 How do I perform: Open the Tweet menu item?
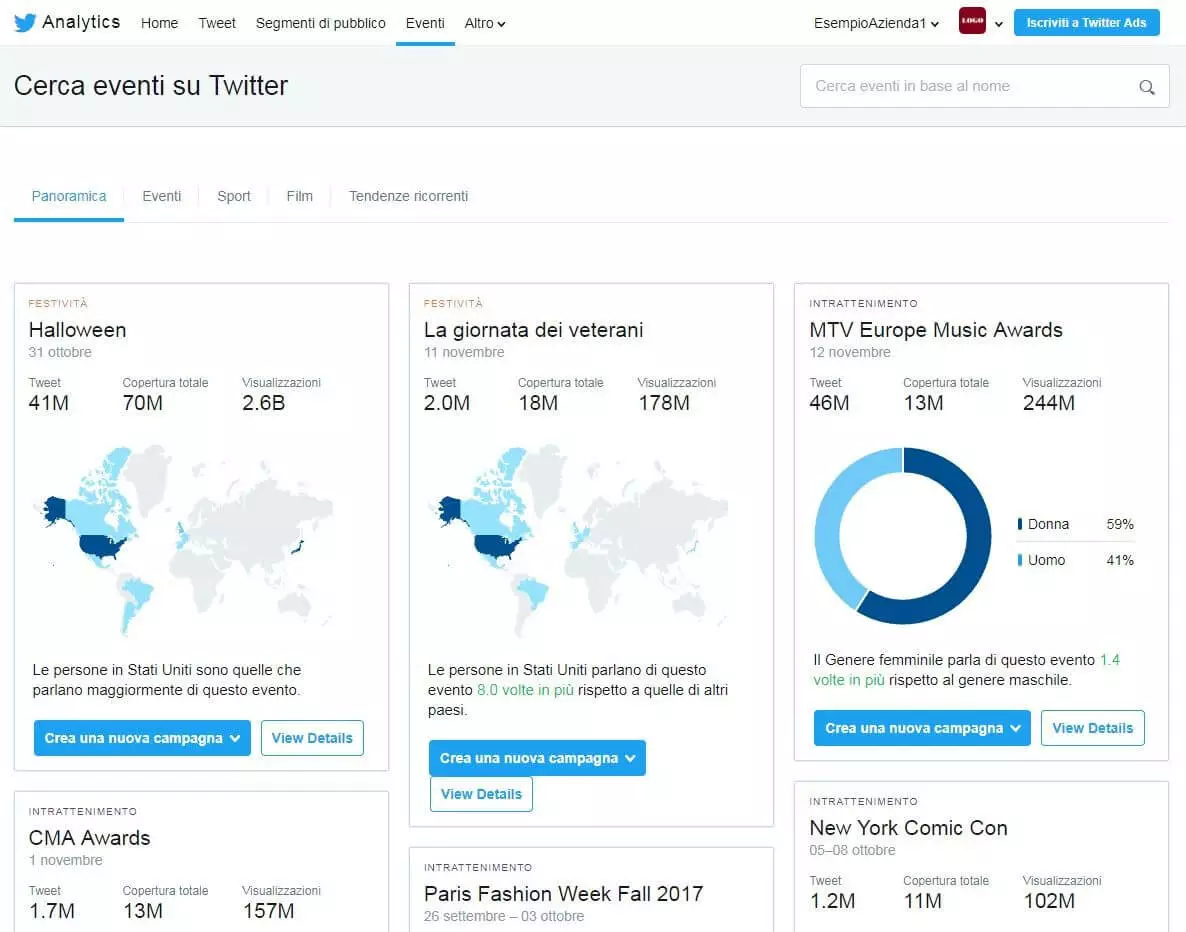[217, 23]
